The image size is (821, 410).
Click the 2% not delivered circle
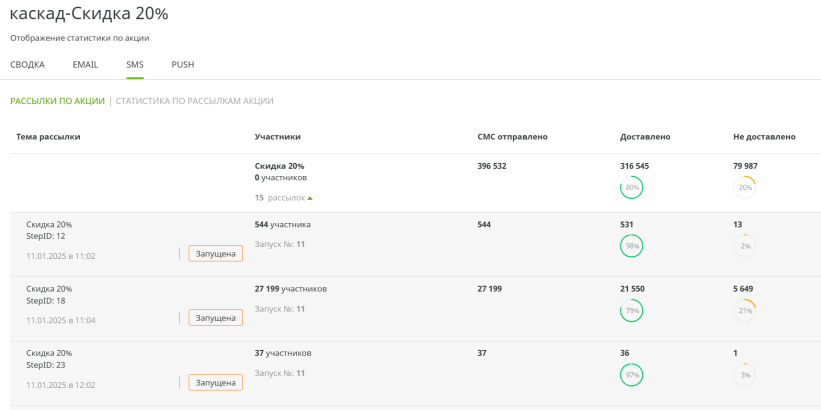pos(744,246)
